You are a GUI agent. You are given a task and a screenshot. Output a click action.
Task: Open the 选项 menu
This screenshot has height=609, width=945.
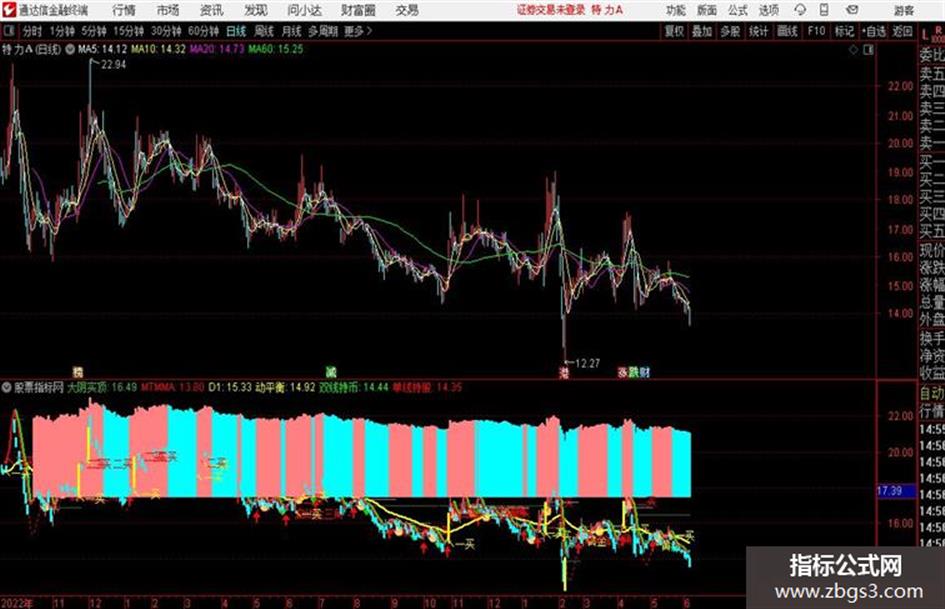pos(768,10)
